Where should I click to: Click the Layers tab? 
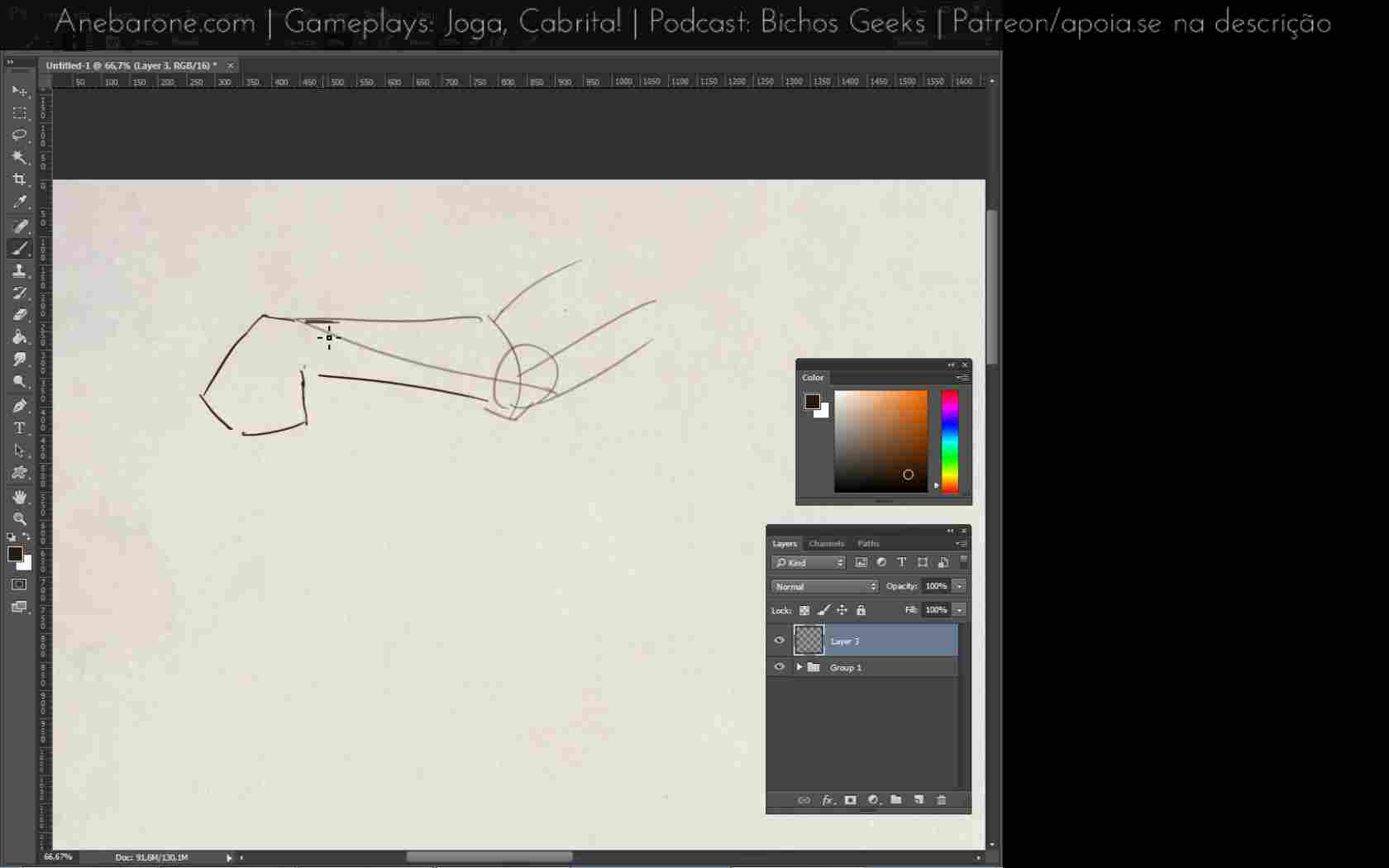pos(785,543)
